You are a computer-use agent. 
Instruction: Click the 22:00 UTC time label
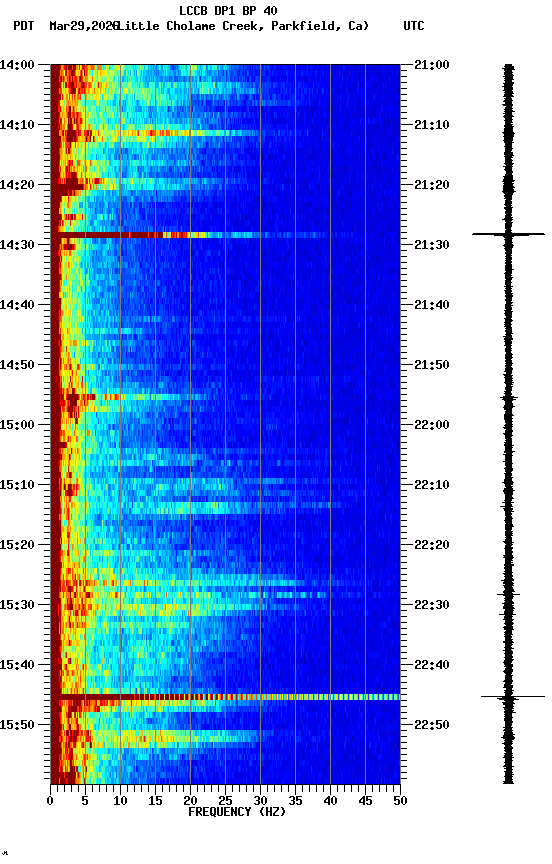[432, 425]
